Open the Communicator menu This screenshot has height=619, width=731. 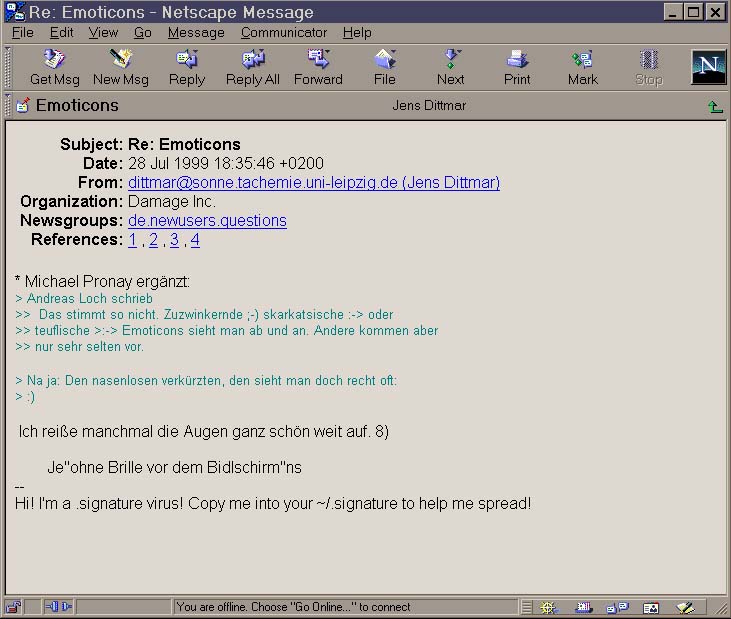pos(284,33)
